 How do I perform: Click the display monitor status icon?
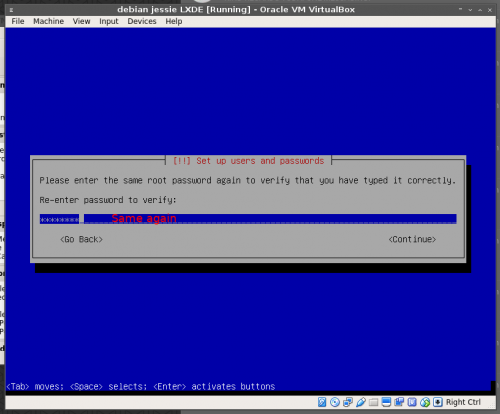pos(386,402)
